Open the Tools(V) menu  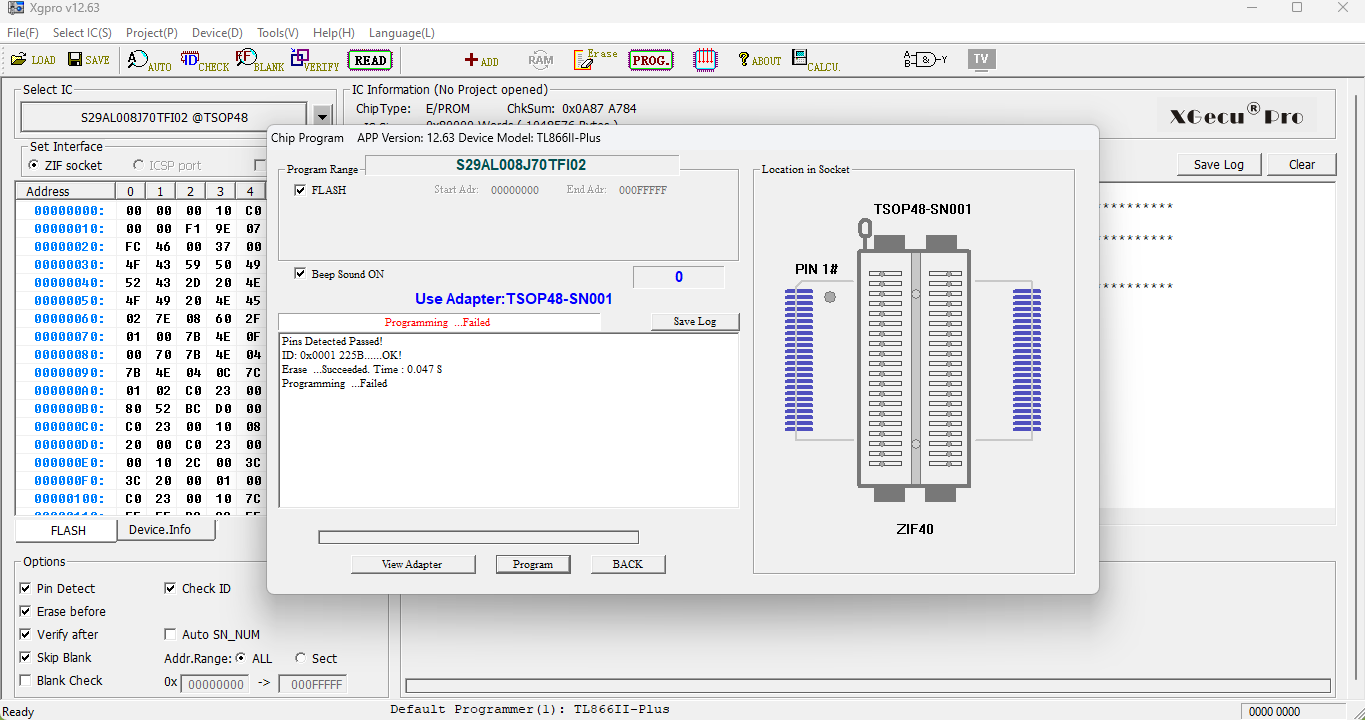coord(277,32)
